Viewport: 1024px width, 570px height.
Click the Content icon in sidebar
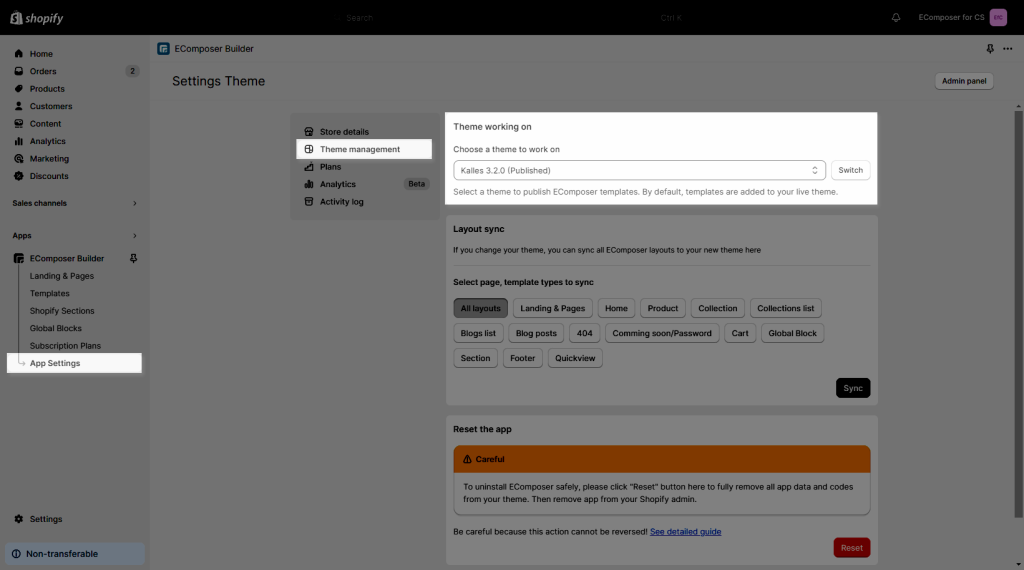pyautogui.click(x=19, y=123)
